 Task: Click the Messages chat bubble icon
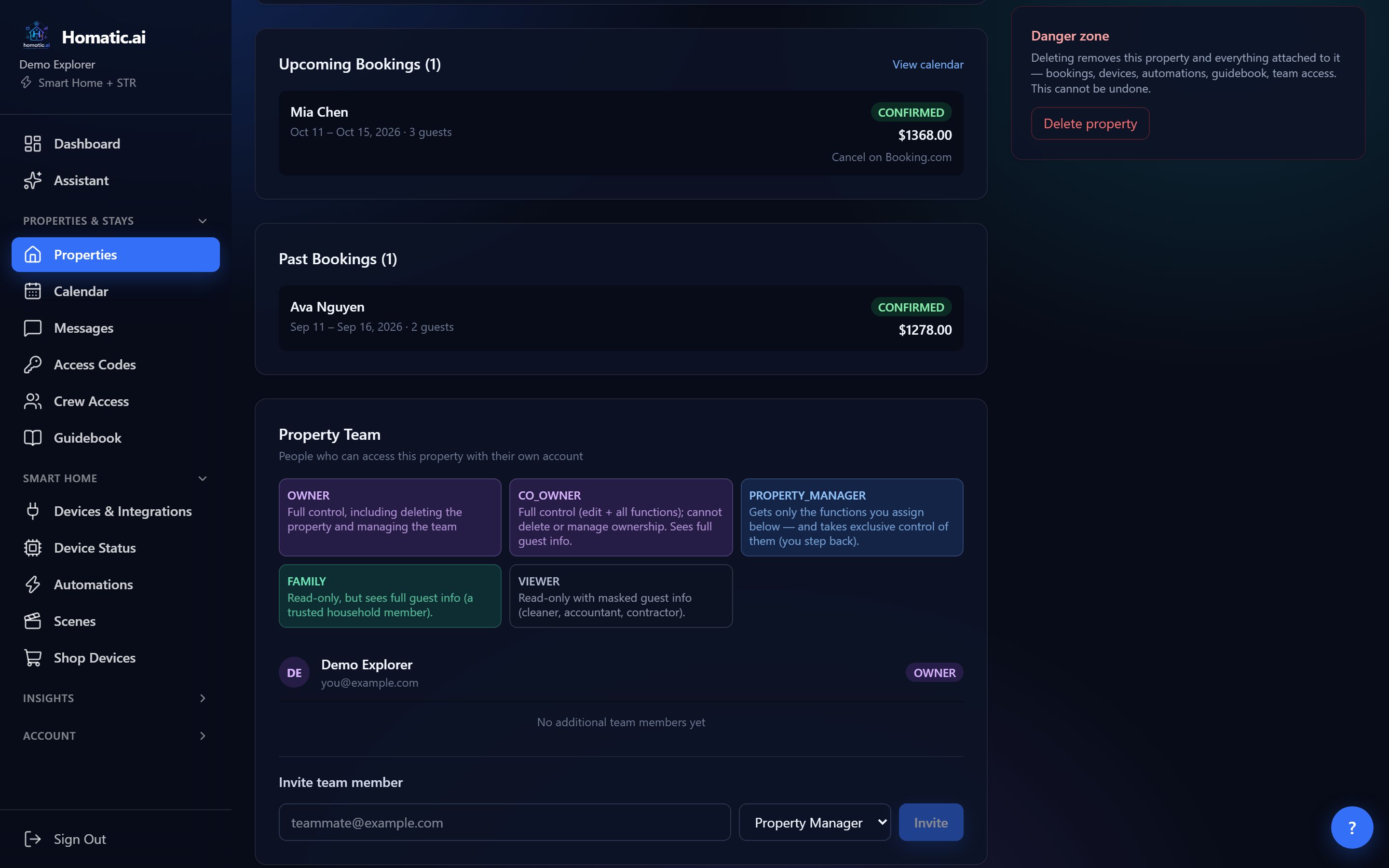point(33,328)
